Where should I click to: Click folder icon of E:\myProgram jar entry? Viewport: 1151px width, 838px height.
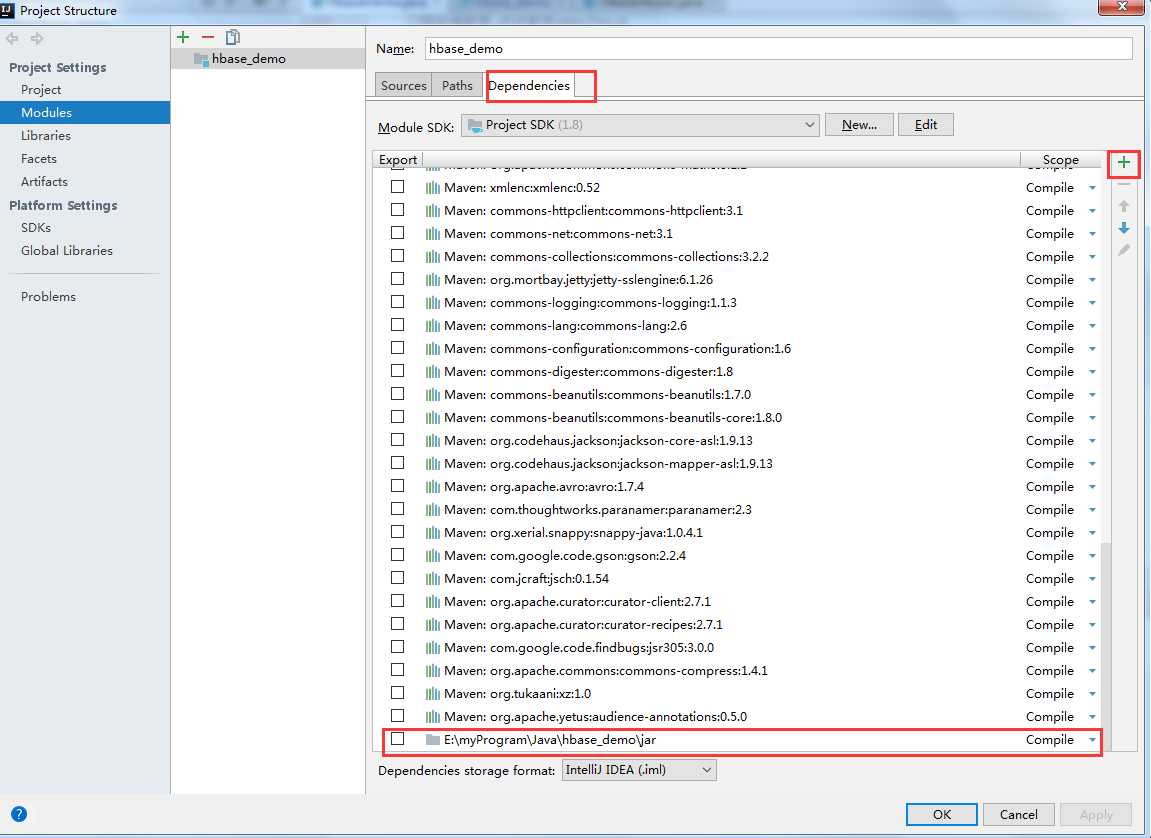pos(432,740)
